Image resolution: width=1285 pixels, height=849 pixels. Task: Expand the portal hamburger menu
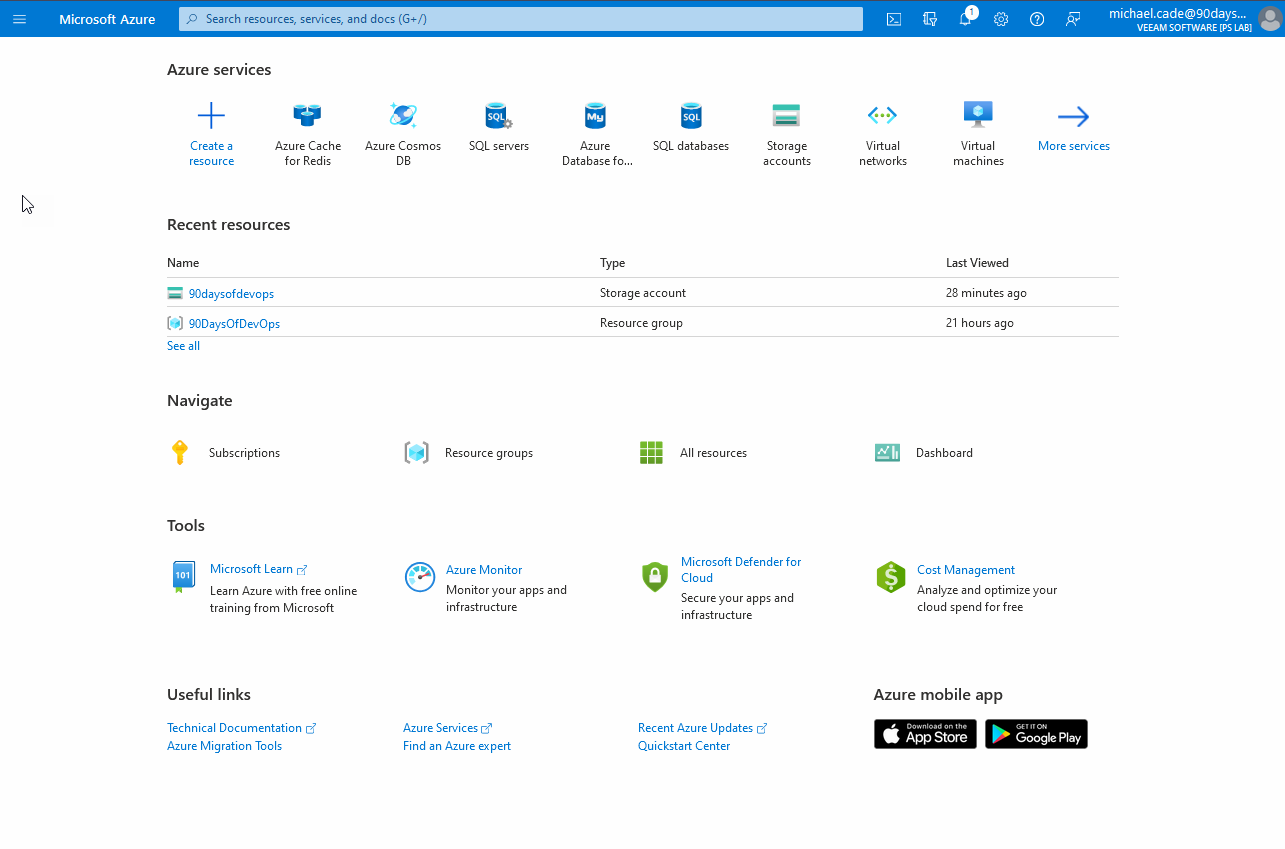[x=19, y=18]
